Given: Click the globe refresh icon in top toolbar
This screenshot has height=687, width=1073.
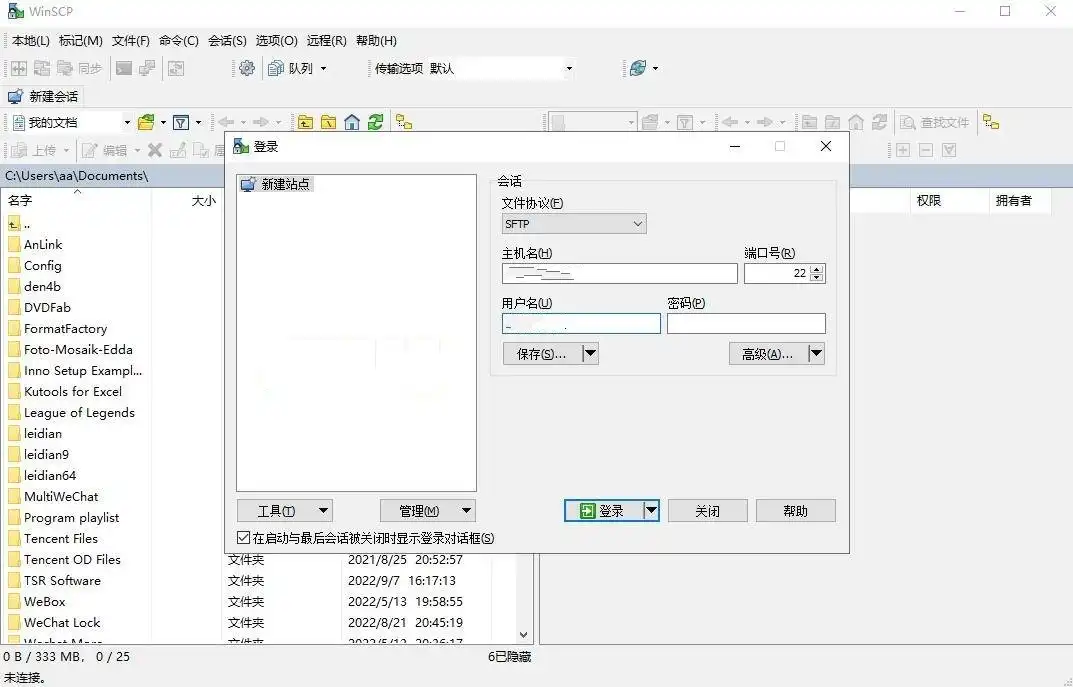Looking at the screenshot, I should [x=638, y=68].
